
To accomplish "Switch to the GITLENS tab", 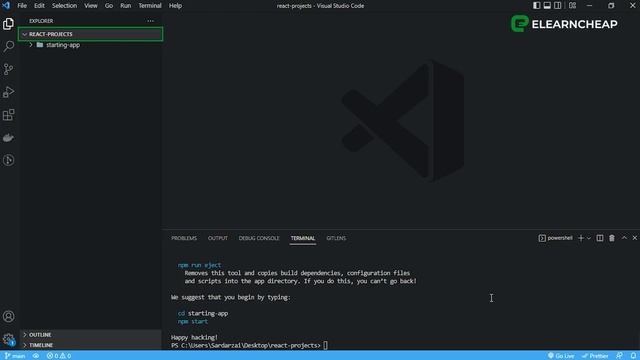I will coord(336,238).
